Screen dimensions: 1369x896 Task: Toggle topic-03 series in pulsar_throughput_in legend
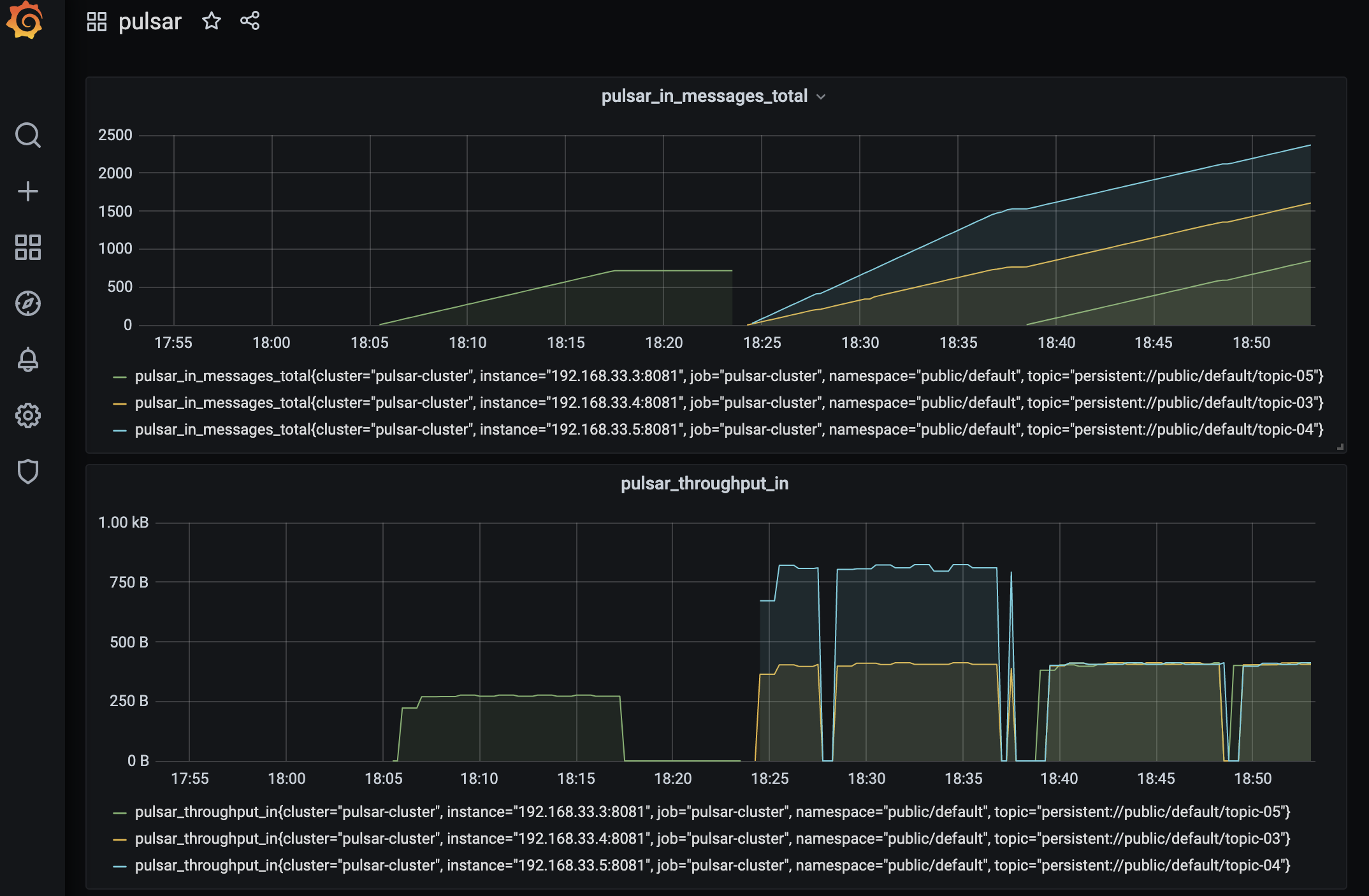pos(713,839)
